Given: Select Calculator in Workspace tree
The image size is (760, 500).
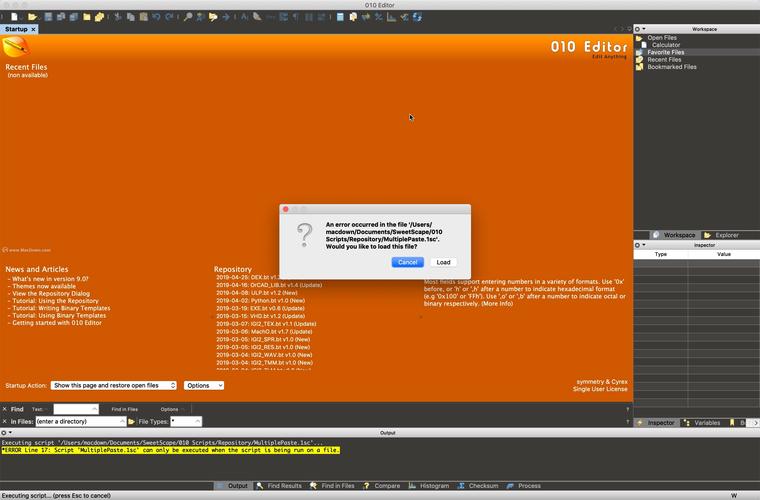Looking at the screenshot, I should pyautogui.click(x=665, y=45).
